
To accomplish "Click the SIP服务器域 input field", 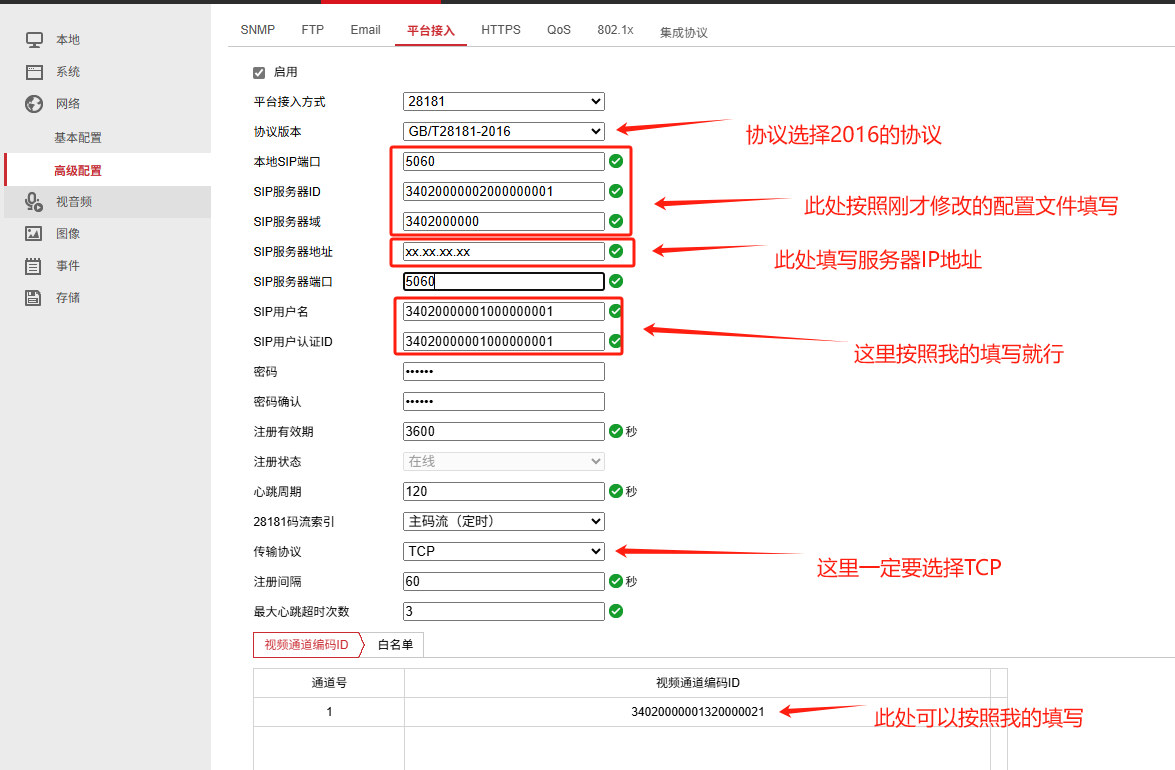I will tap(504, 221).
